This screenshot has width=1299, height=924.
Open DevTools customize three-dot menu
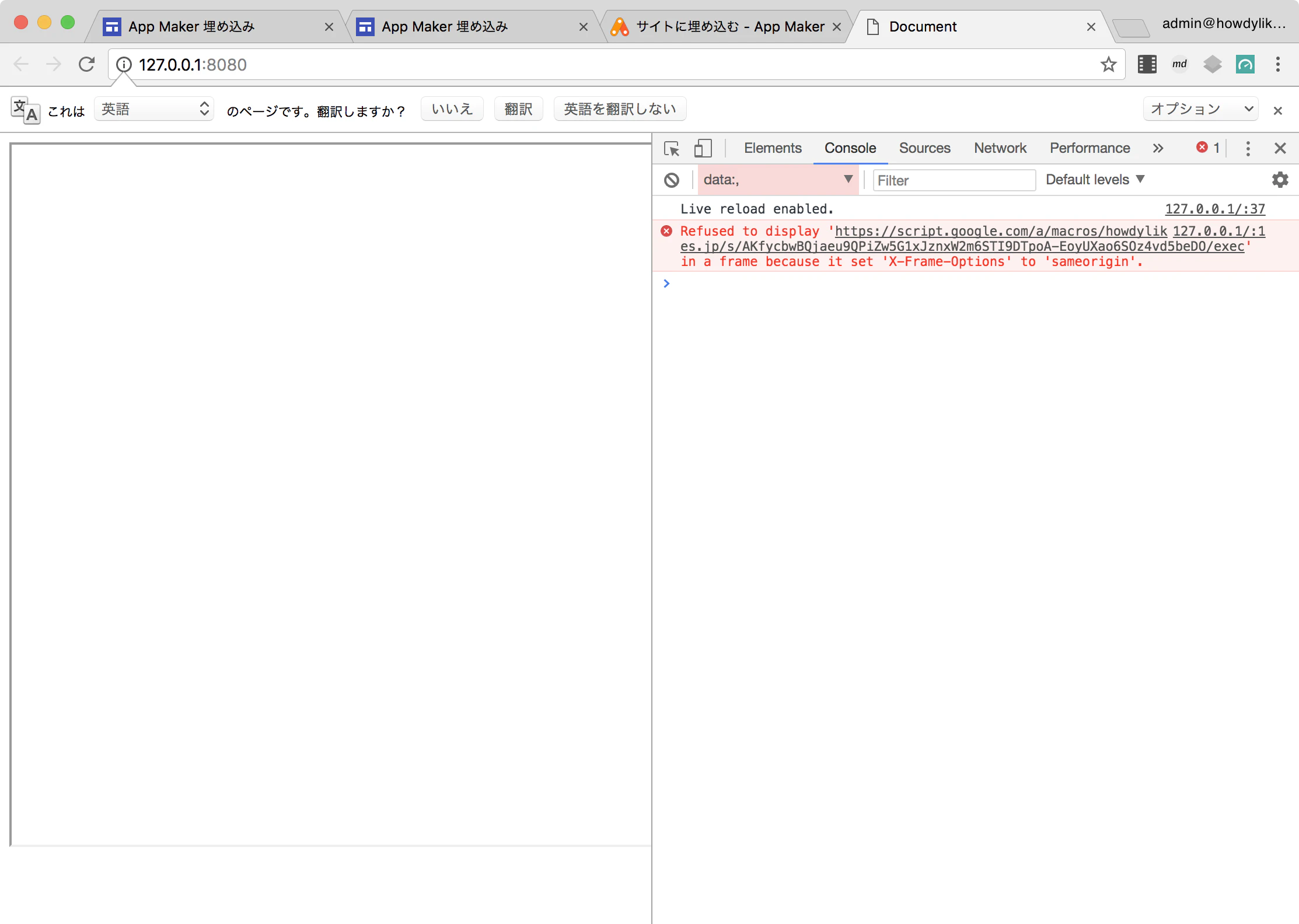(1248, 148)
